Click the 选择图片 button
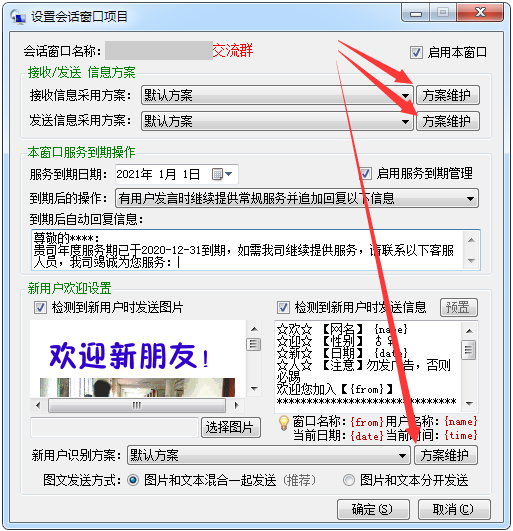513x531 pixels. point(231,427)
